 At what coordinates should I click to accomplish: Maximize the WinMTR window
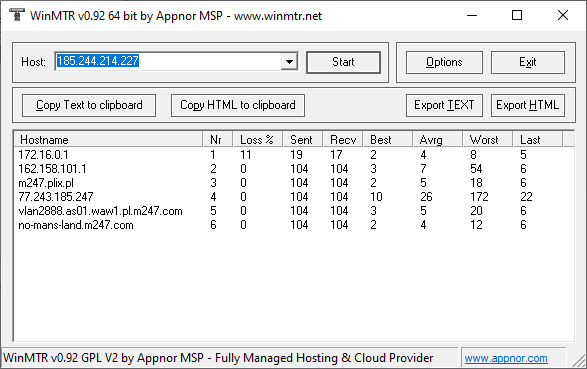(x=517, y=15)
